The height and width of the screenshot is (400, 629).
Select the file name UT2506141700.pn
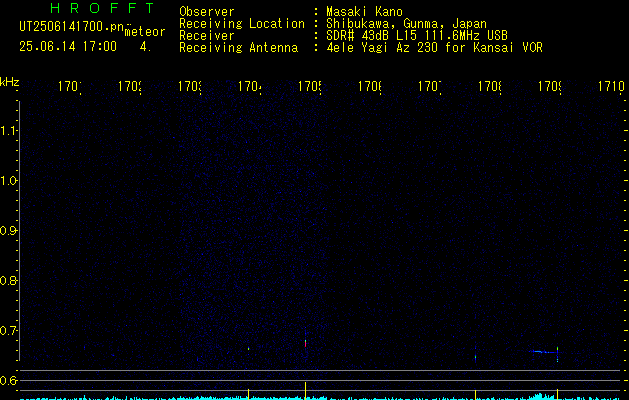coord(71,27)
